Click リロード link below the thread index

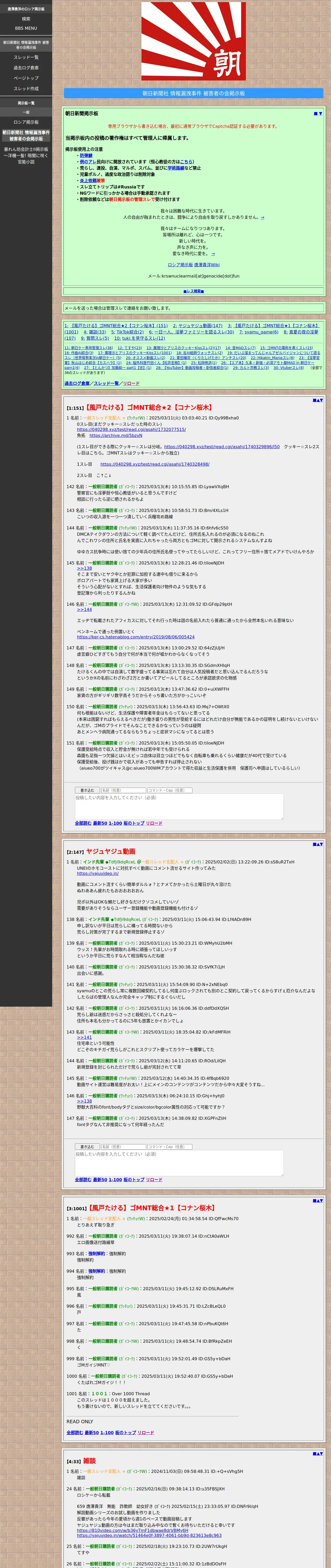pyautogui.click(x=131, y=383)
